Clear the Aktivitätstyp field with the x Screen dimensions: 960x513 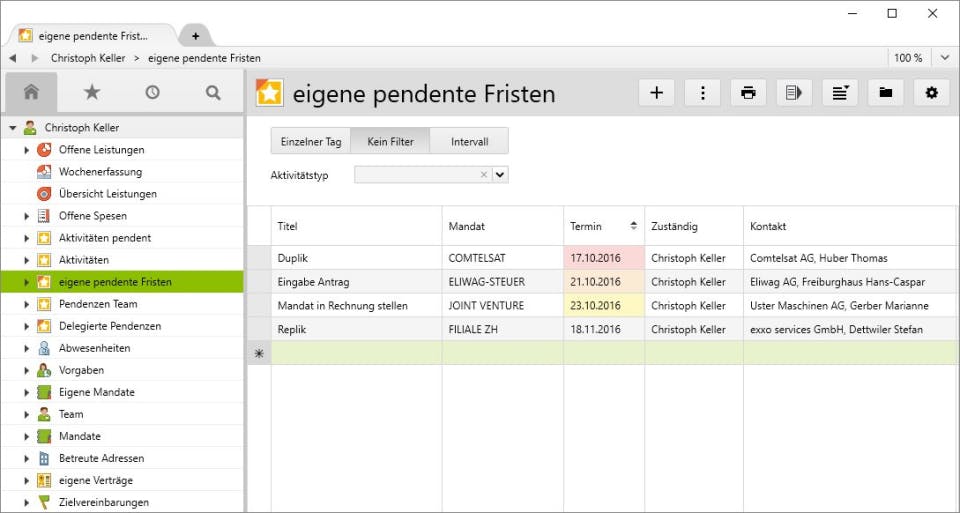coord(484,174)
